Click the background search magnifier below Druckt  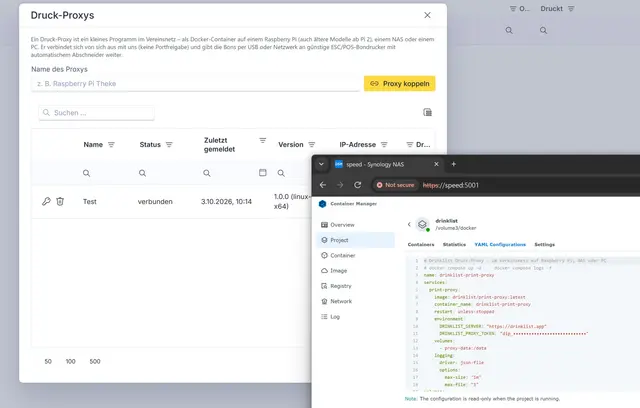tap(543, 30)
